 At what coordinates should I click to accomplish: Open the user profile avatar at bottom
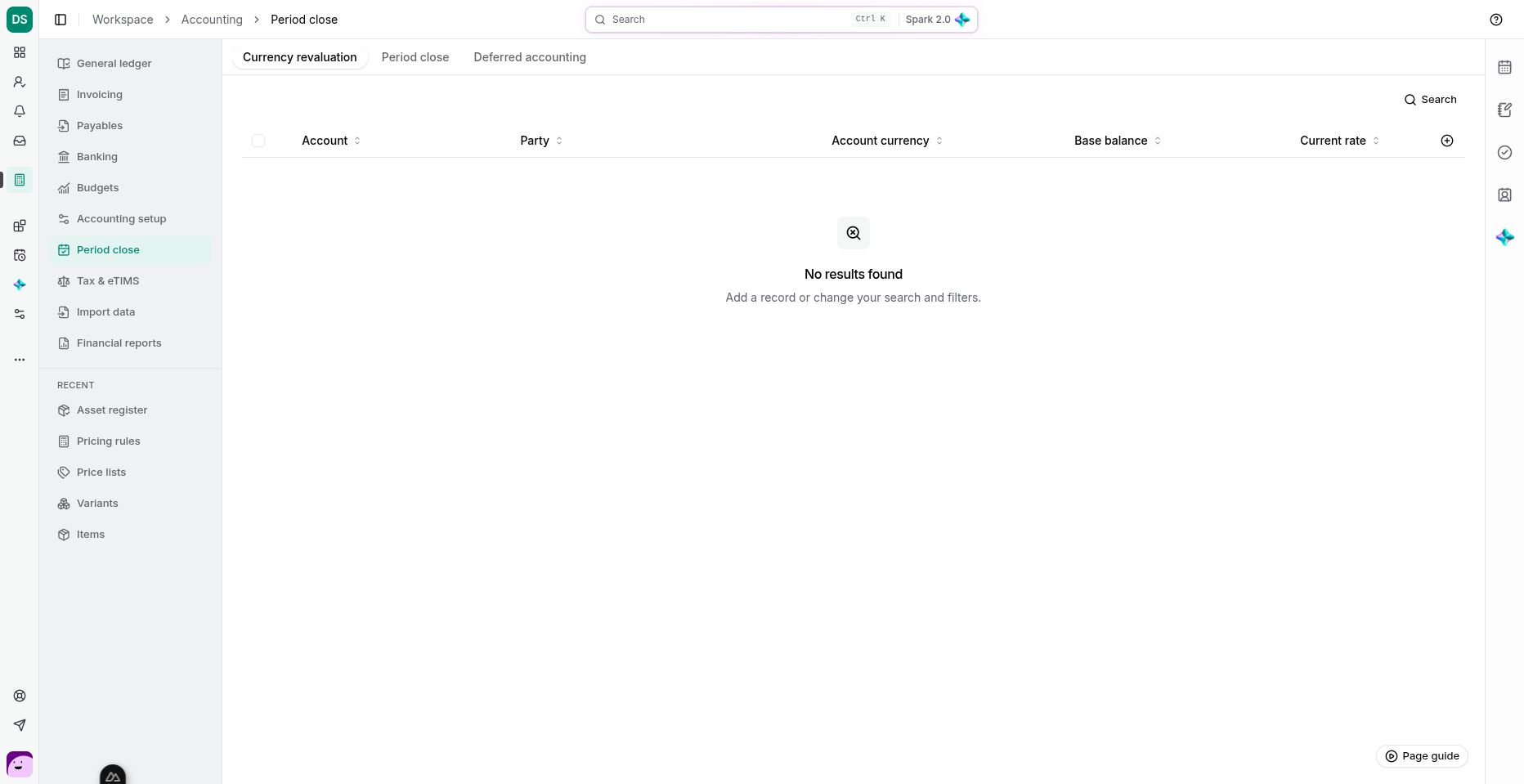[x=20, y=765]
